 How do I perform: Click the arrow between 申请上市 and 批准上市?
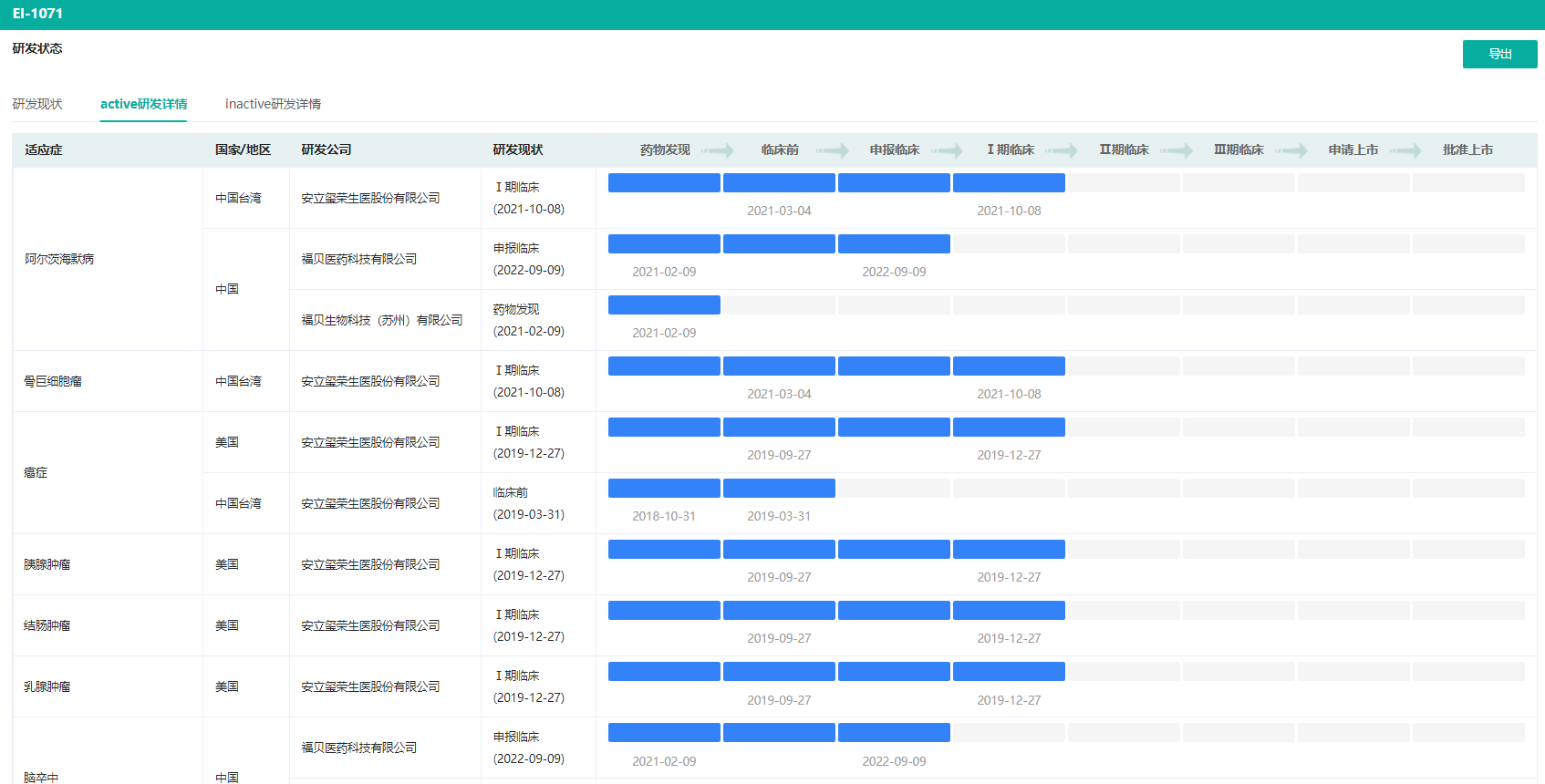click(1406, 150)
